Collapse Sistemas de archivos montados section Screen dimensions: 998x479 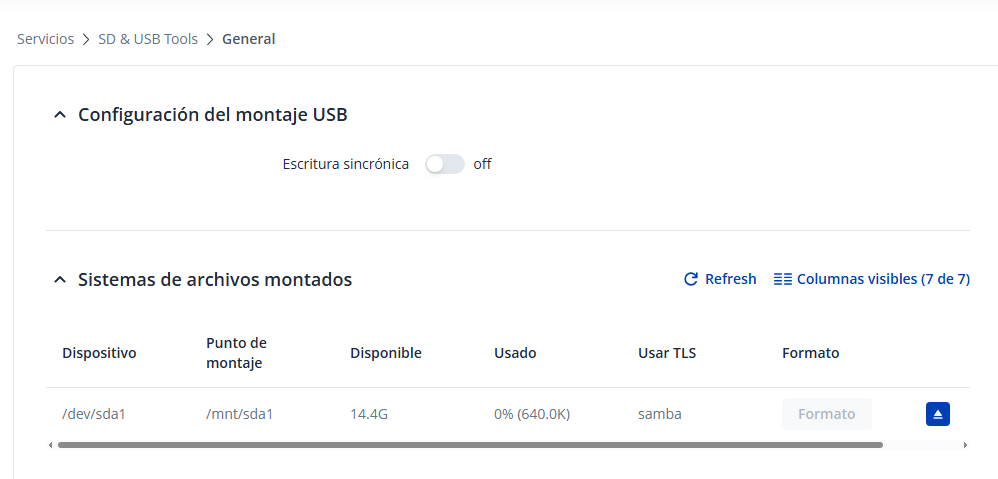[x=59, y=280]
